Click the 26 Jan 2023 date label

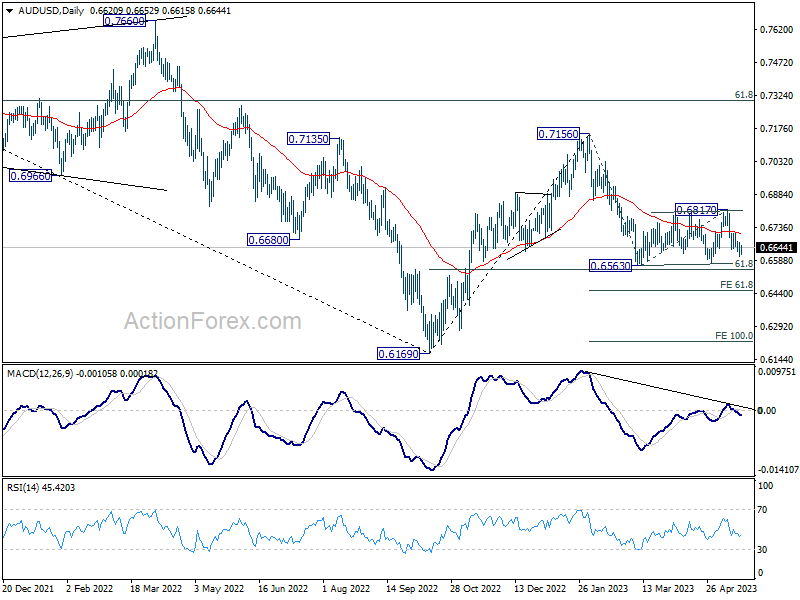coord(603,589)
